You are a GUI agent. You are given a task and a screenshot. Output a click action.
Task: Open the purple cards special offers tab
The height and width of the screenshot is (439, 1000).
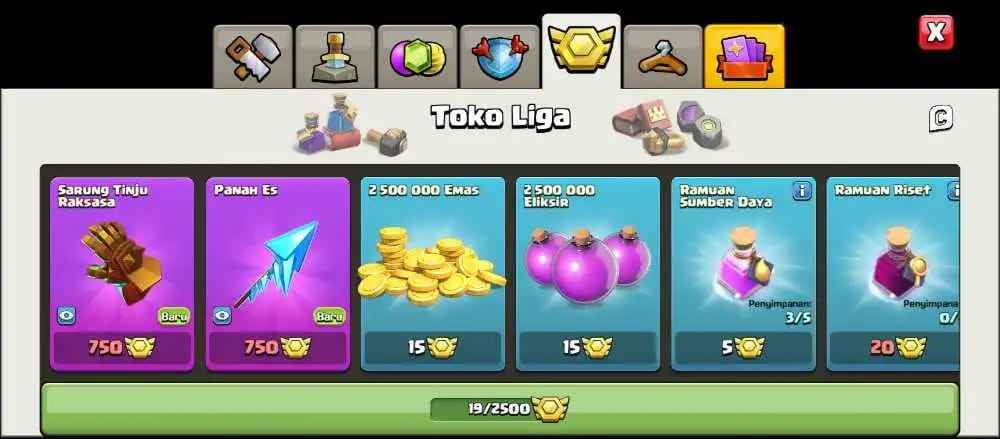point(744,57)
